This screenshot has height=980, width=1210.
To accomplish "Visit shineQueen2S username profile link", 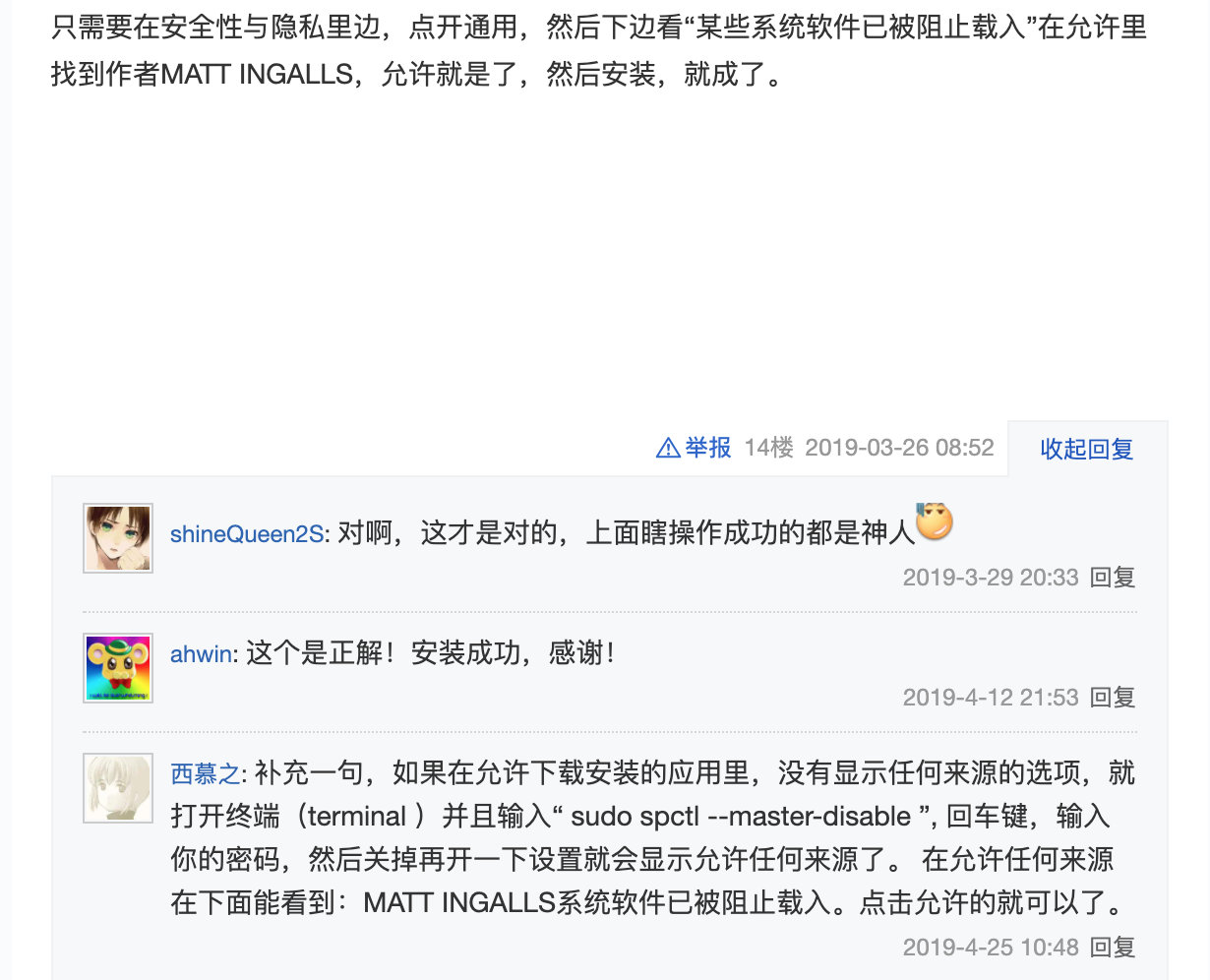I will [x=247, y=534].
